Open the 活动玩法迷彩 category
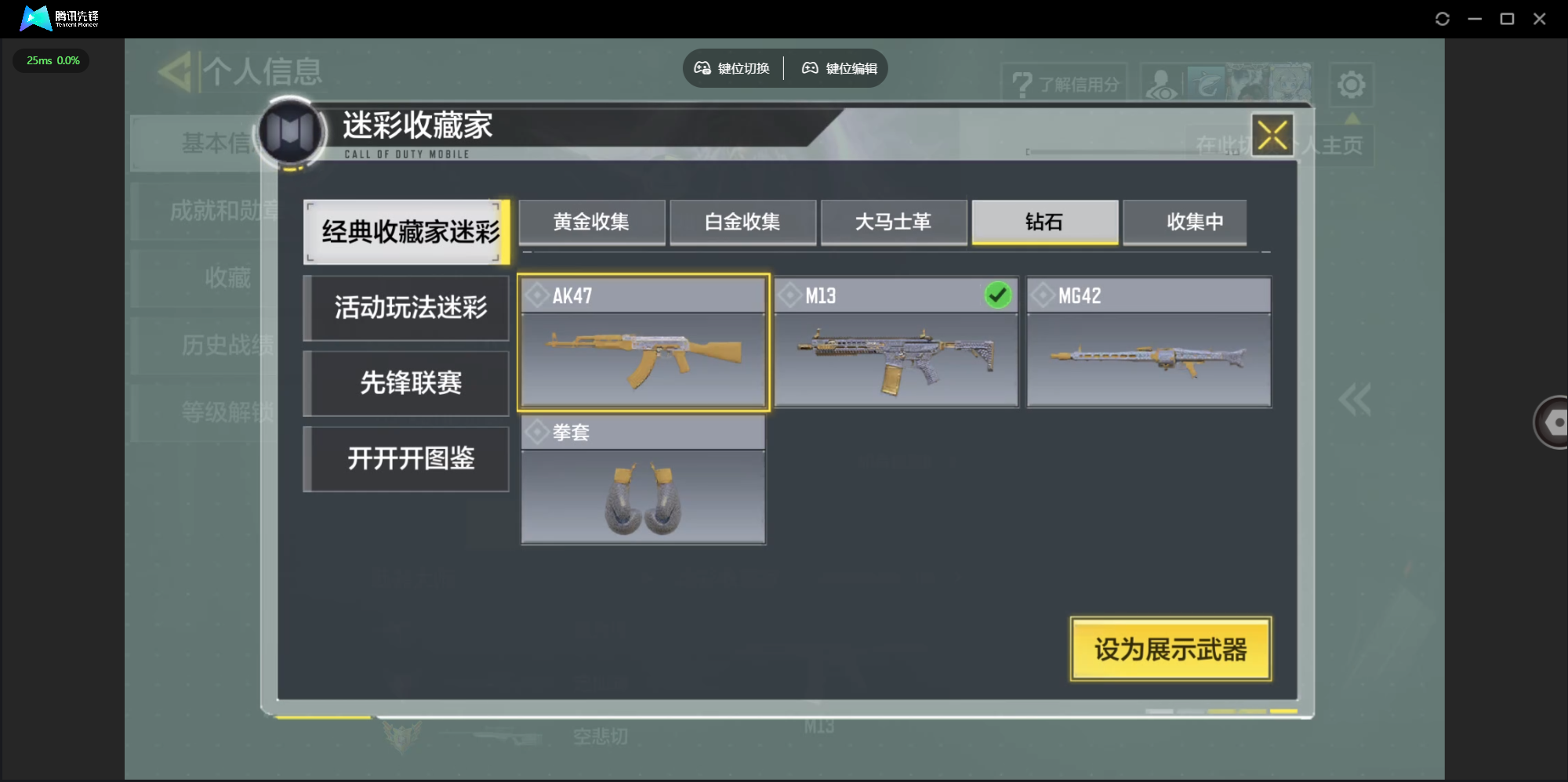Screen dimensions: 1568x782 click(406, 307)
